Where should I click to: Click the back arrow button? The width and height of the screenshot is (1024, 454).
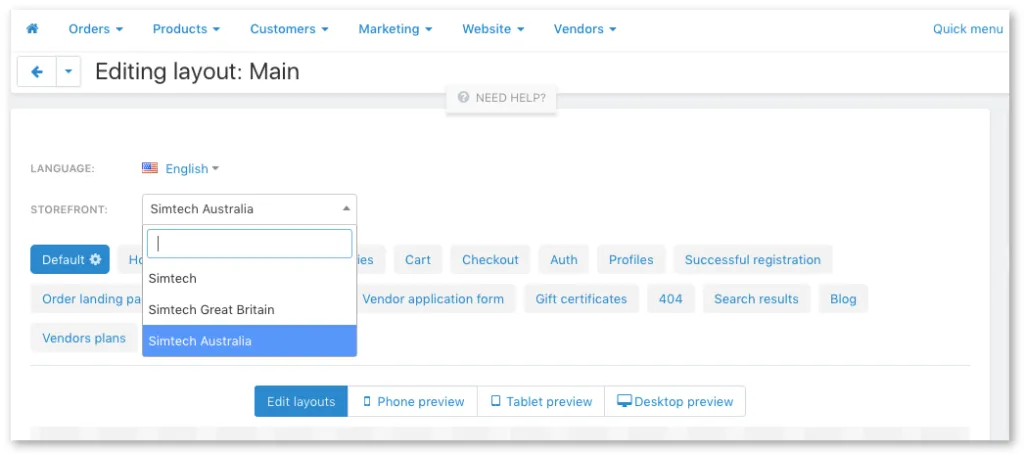[37, 72]
